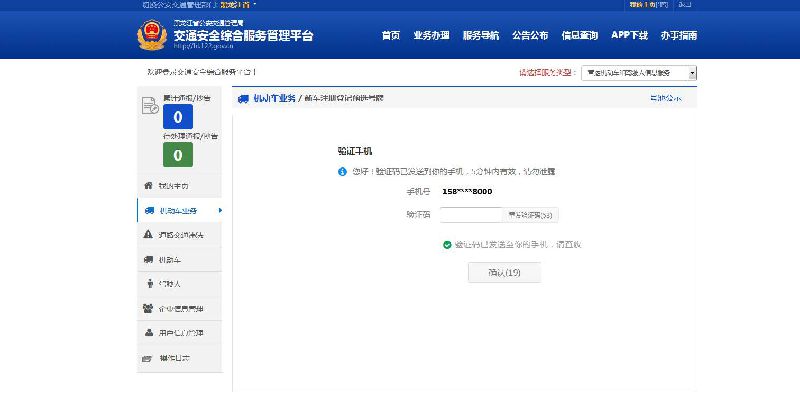Viewport: 800px width, 403px height.
Task: Click the group users icon in sidebar
Action: tap(148, 308)
